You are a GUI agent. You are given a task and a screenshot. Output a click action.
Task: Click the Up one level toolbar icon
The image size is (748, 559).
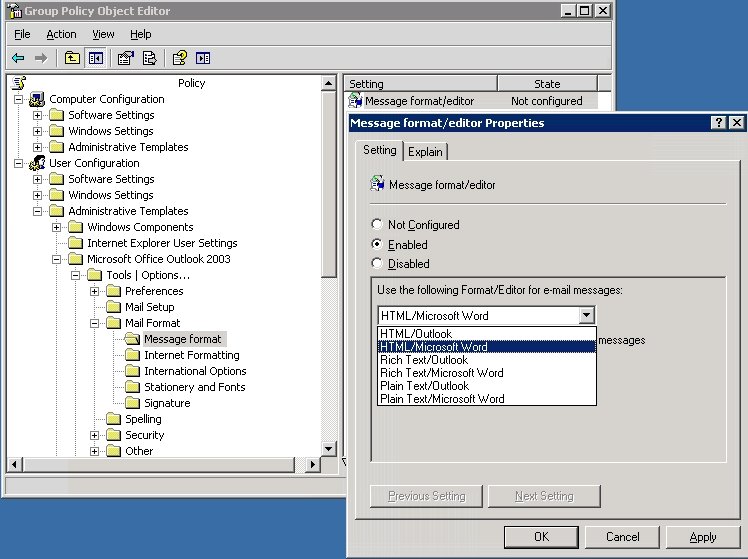click(x=72, y=58)
